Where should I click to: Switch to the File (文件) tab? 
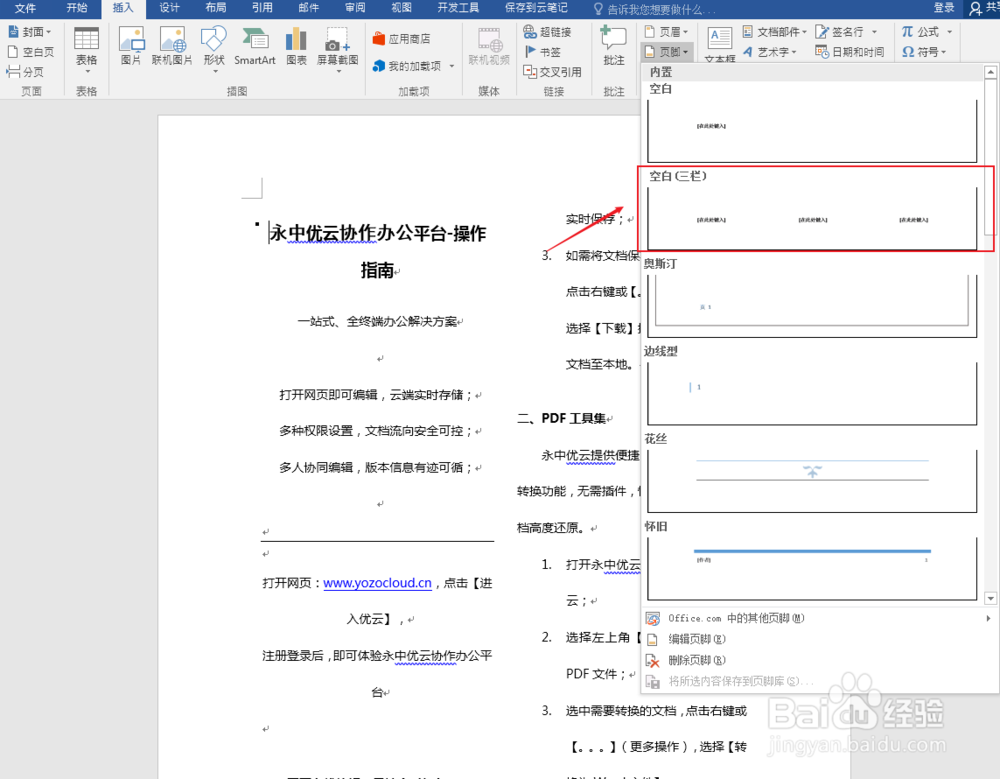click(26, 8)
